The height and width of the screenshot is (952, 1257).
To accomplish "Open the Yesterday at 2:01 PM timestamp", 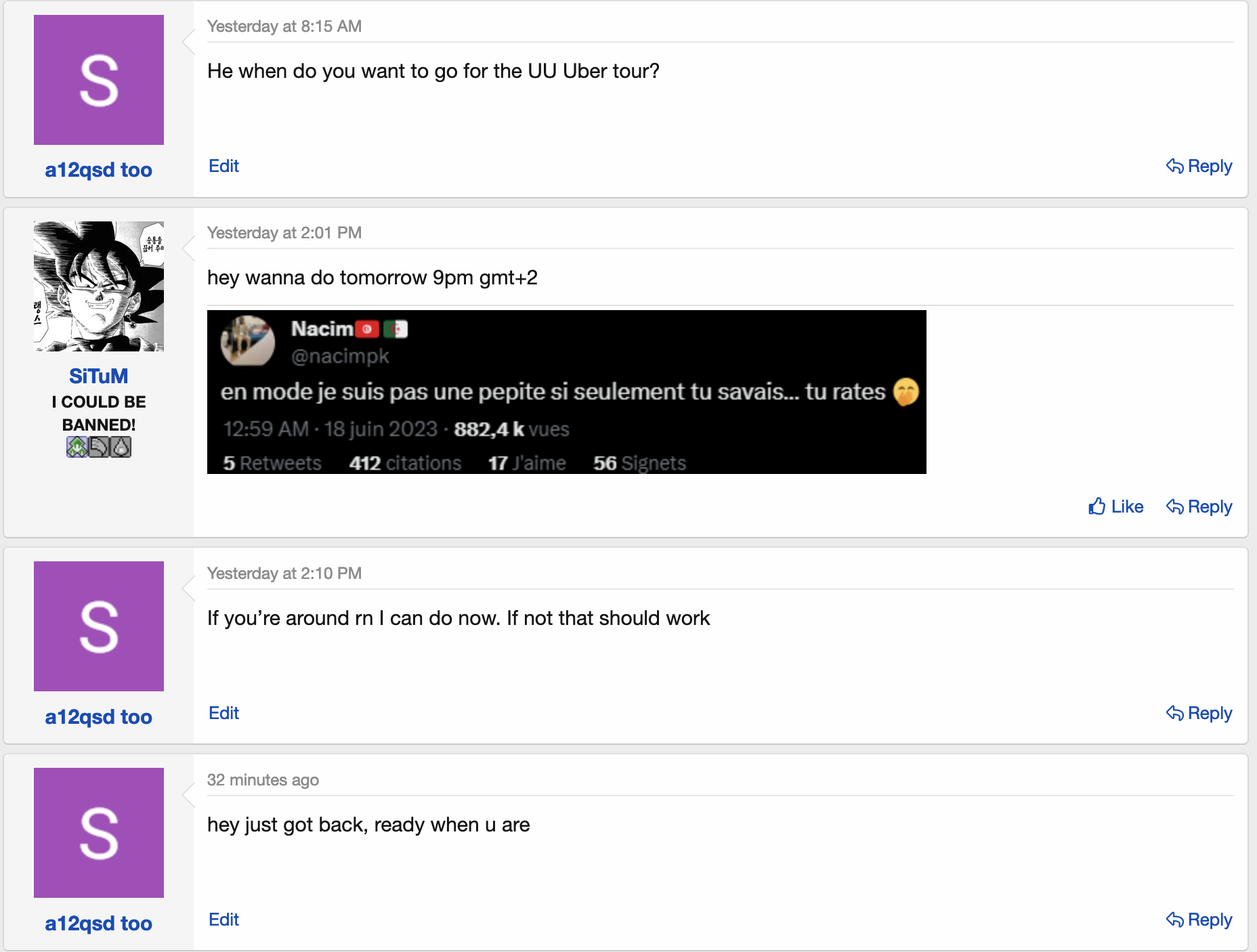I will coord(284,233).
